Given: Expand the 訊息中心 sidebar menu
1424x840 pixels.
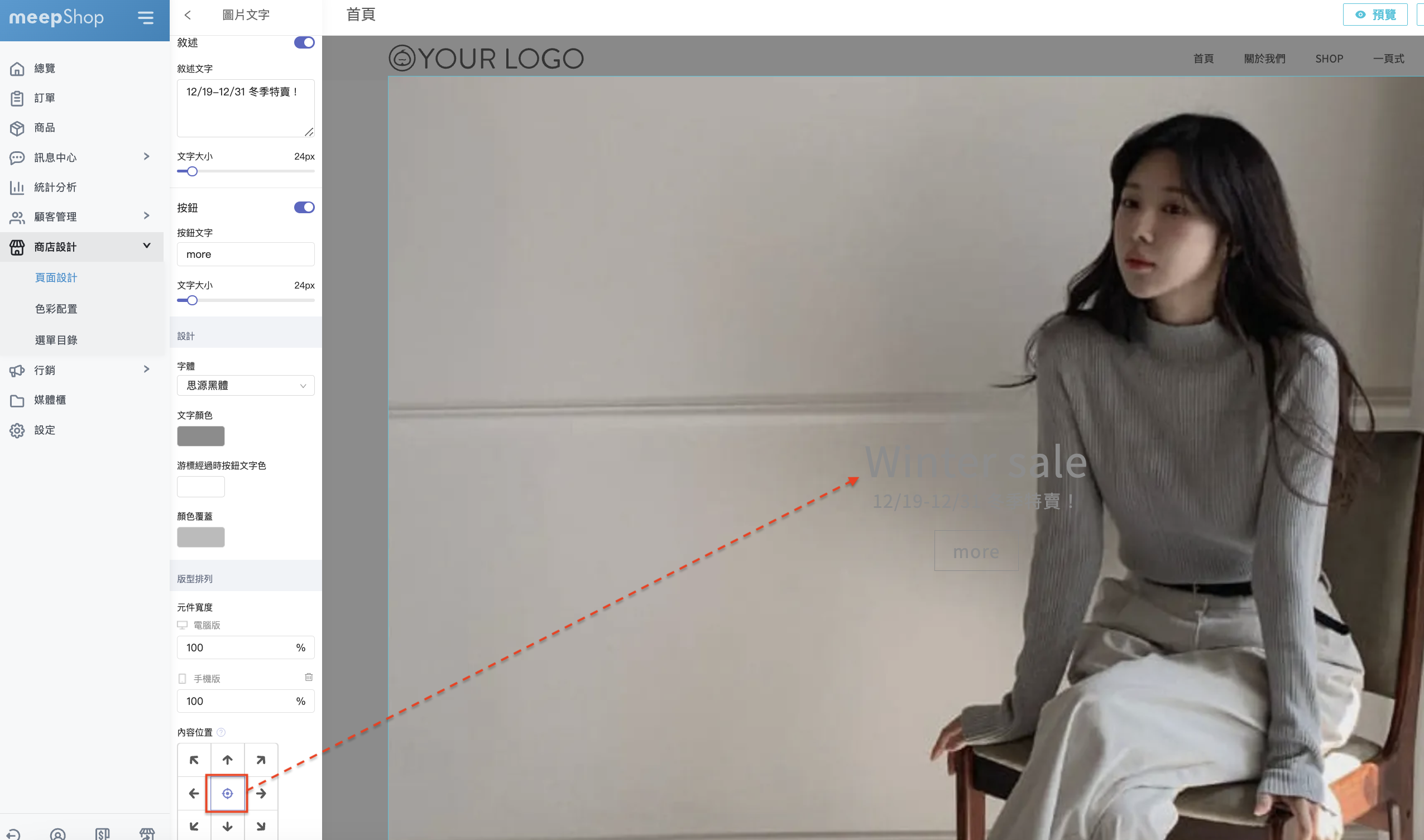Looking at the screenshot, I should (x=147, y=157).
